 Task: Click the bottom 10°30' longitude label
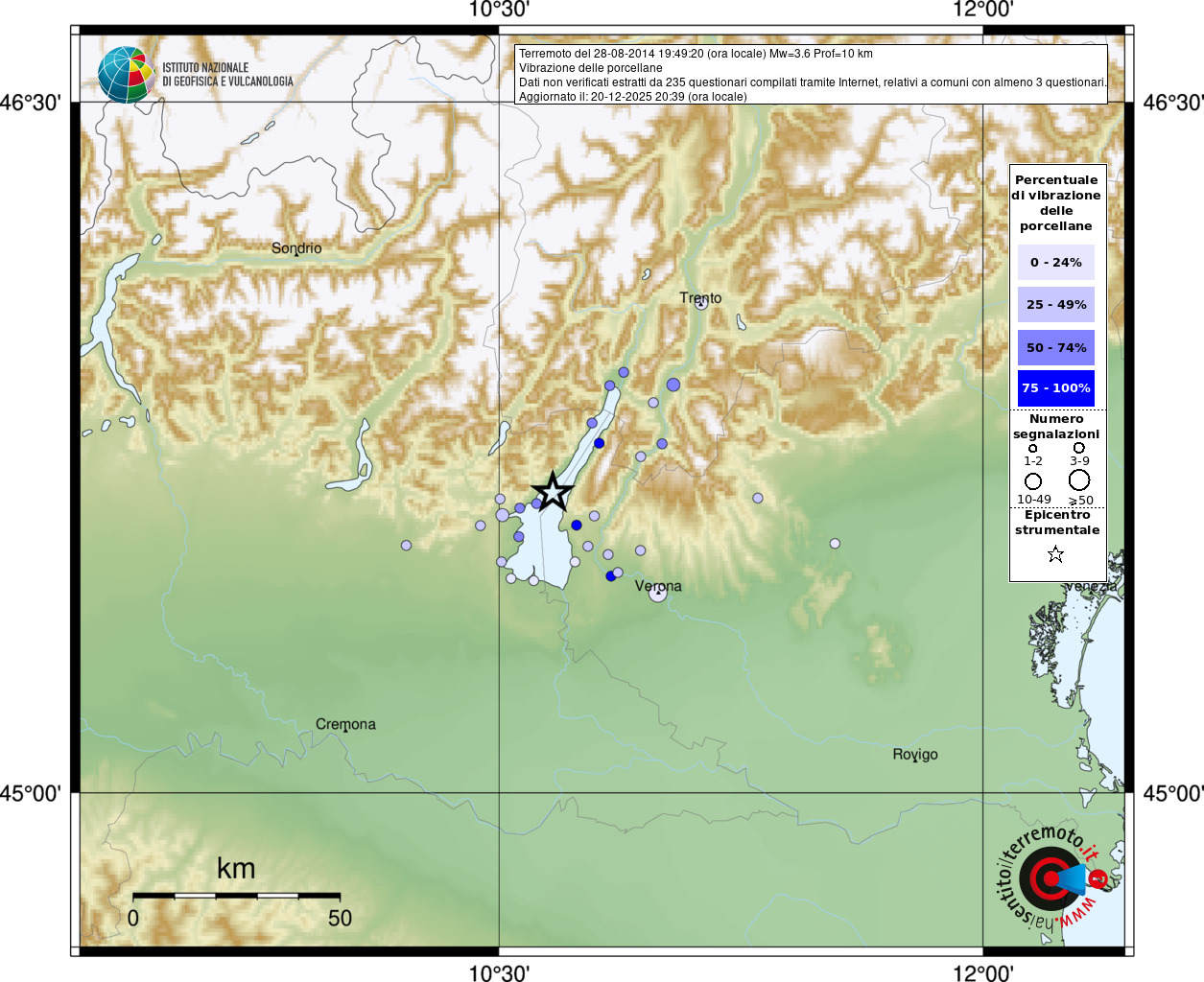(499, 972)
